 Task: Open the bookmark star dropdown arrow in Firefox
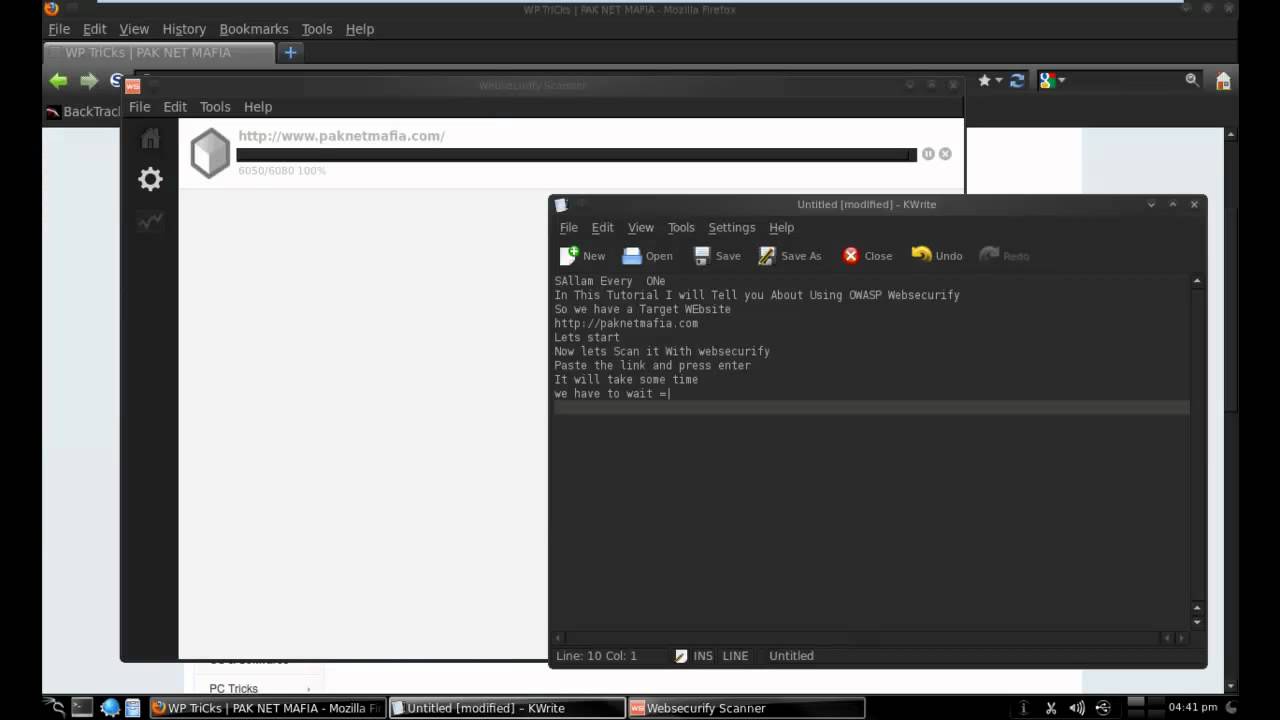click(x=999, y=80)
